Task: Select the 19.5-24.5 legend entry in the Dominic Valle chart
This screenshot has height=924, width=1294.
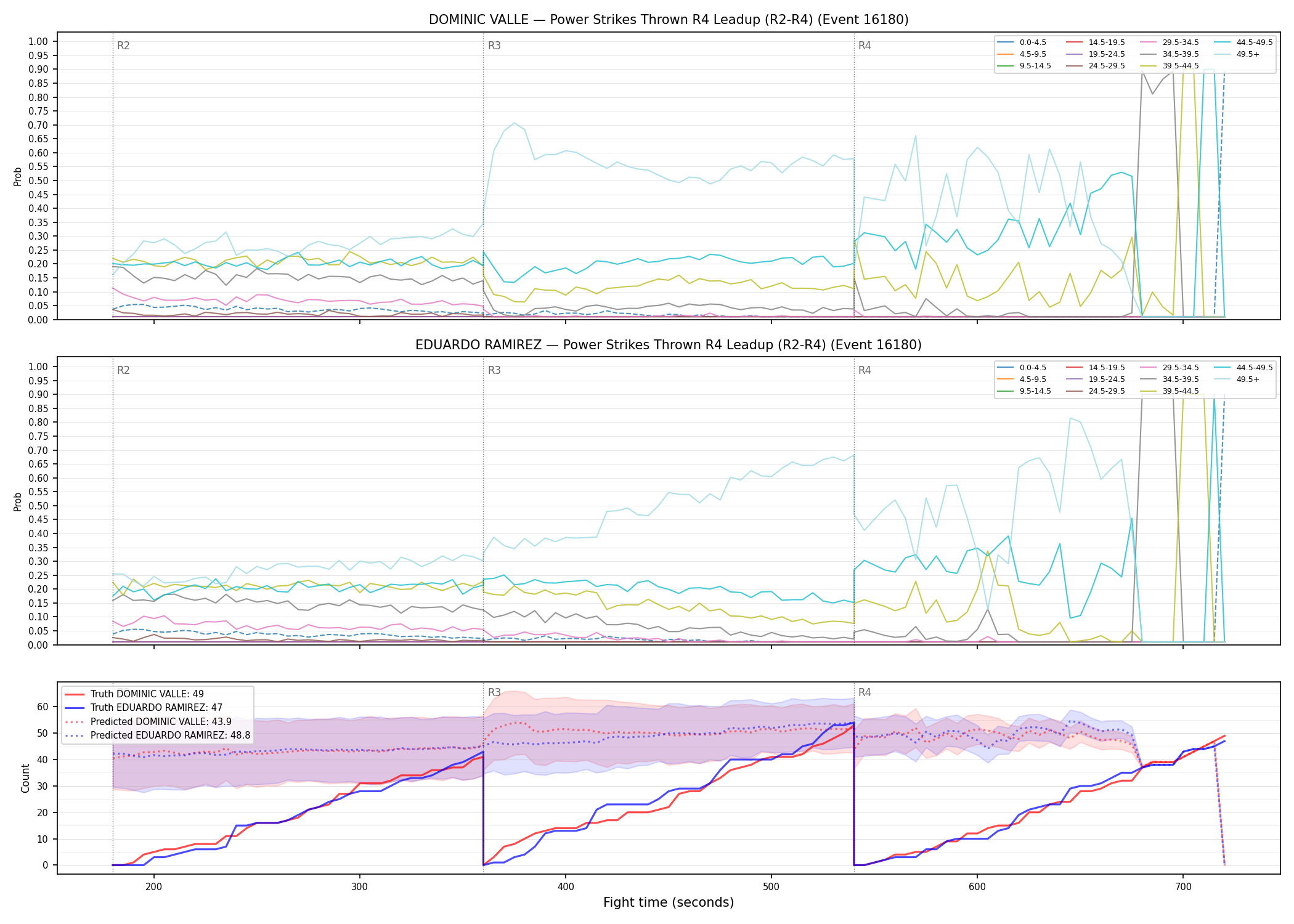Action: [1096, 54]
